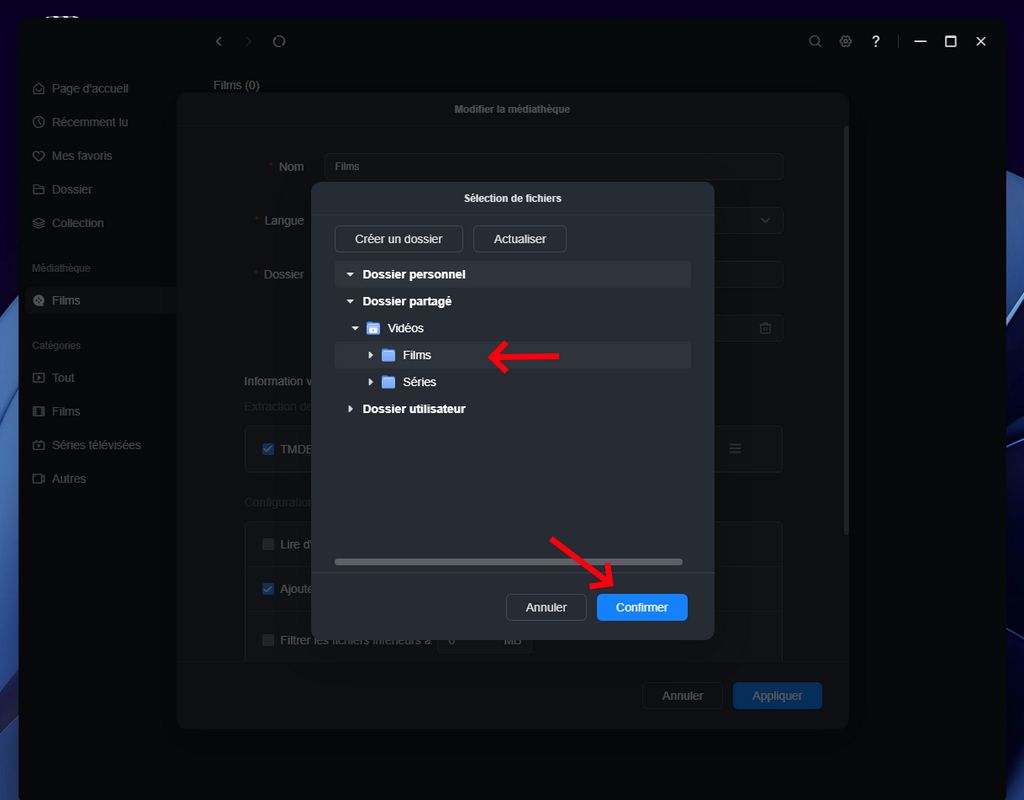Click the help question mark icon
Screen dimensions: 1024x800
point(876,41)
